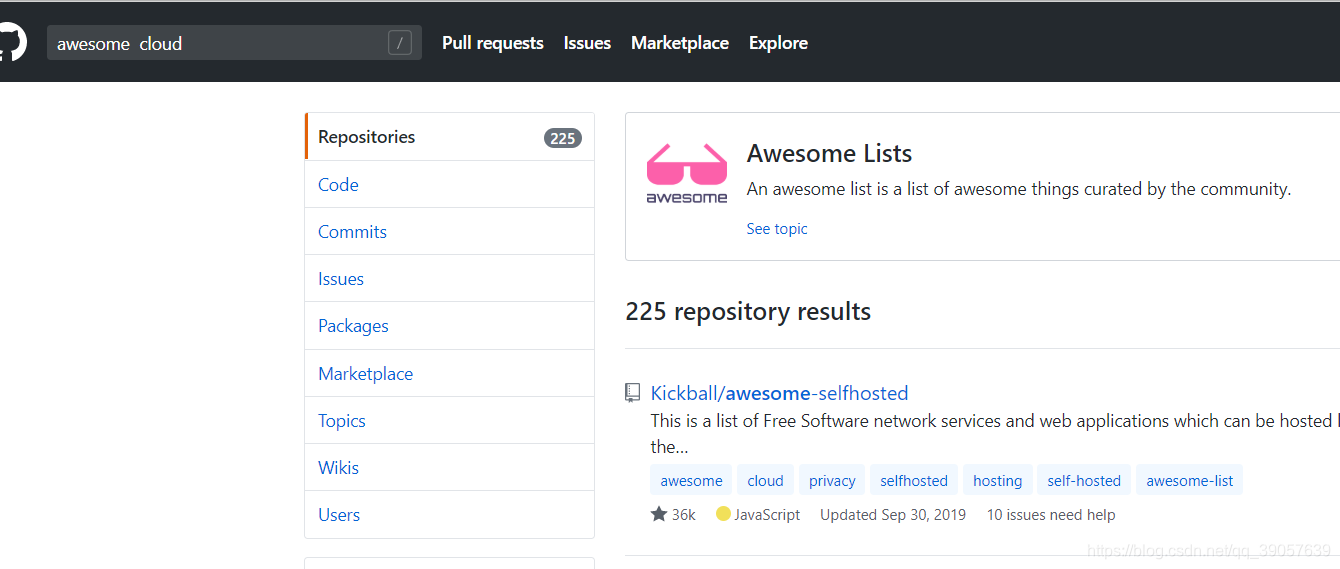Filter search results by Code
This screenshot has width=1340, height=569.
tap(449, 184)
